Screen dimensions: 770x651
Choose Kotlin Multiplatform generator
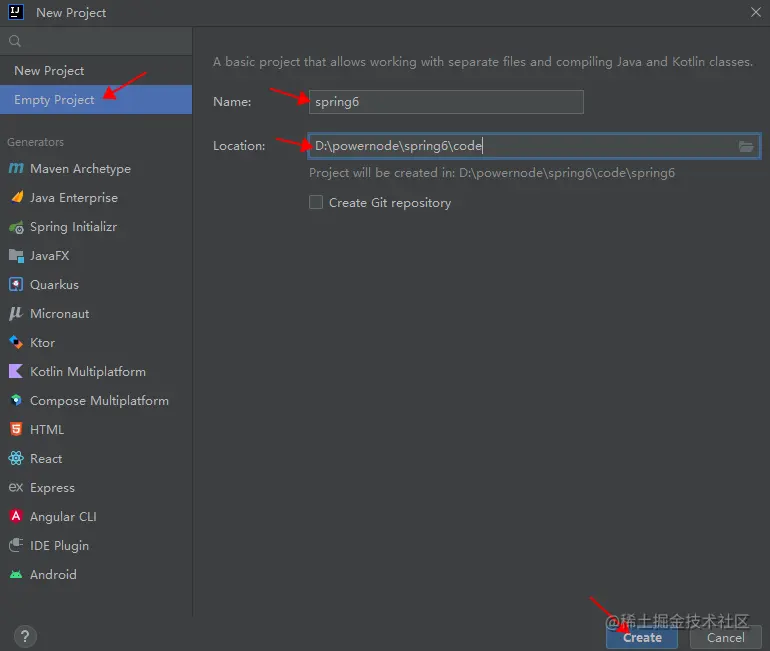[x=96, y=372]
